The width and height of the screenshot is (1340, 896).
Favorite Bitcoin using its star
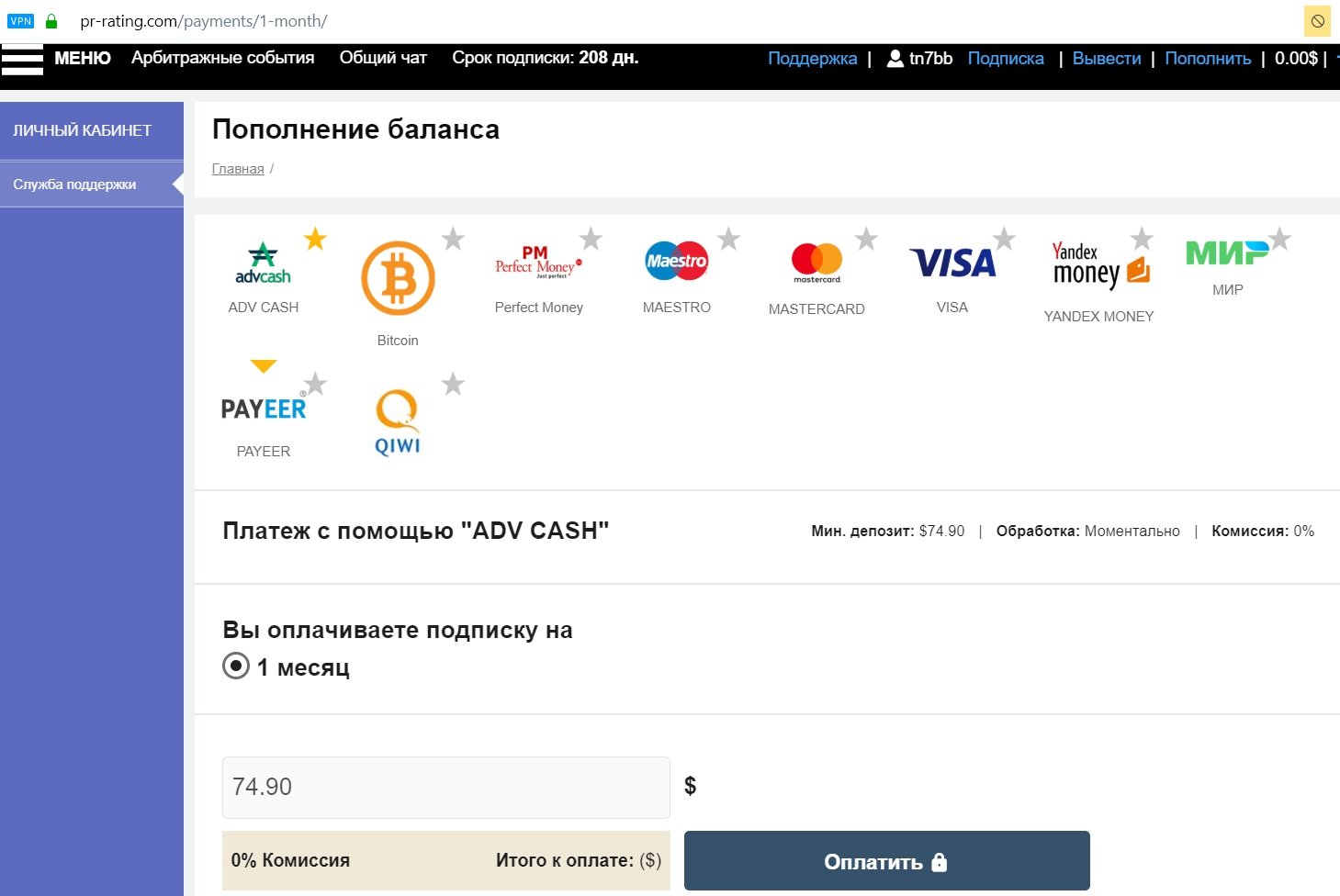click(453, 239)
